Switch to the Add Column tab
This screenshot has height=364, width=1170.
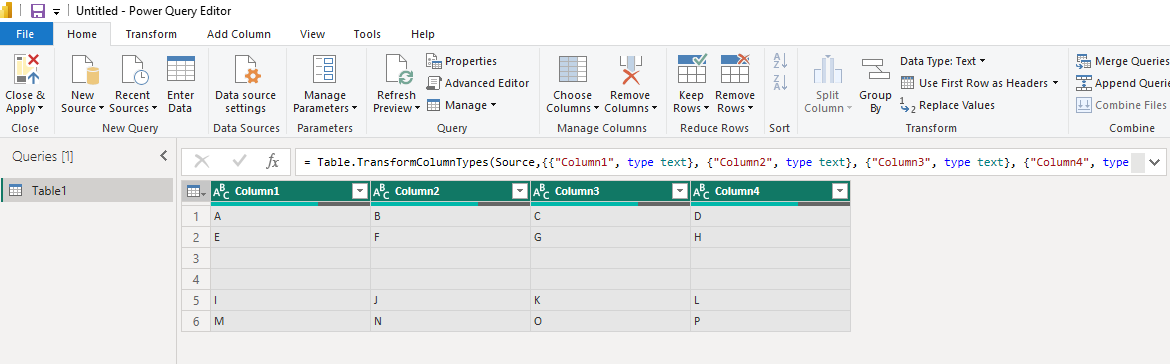pyautogui.click(x=239, y=34)
